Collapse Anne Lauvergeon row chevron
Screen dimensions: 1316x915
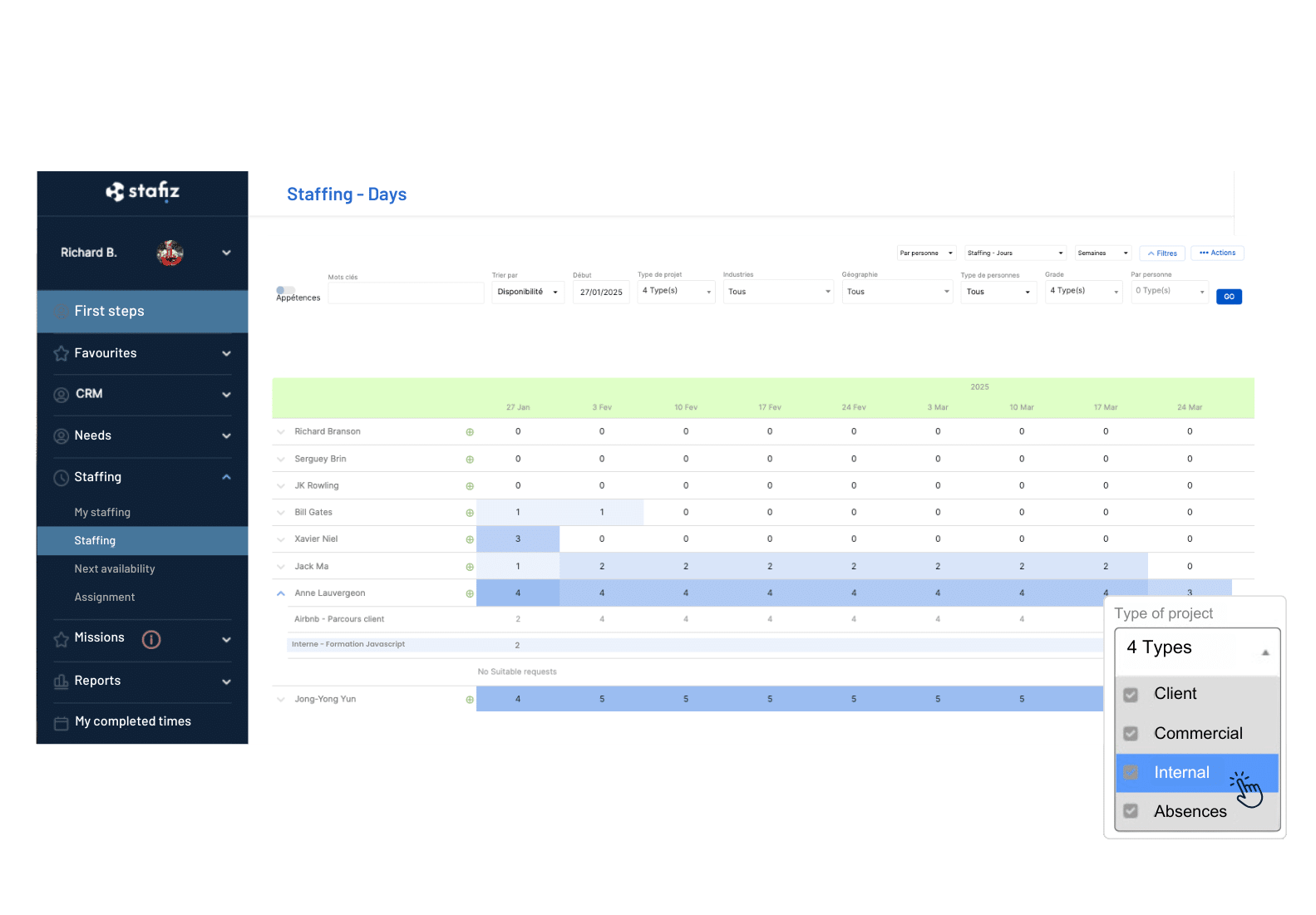click(x=280, y=593)
